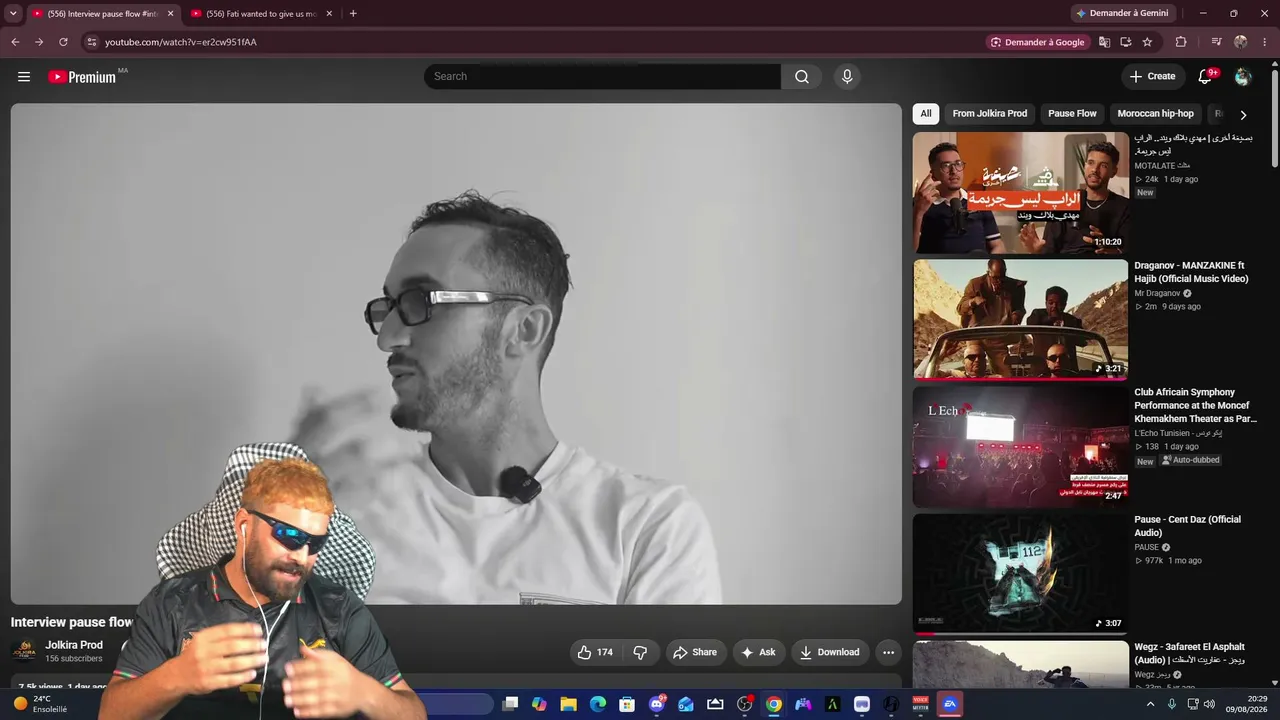Screen dimensions: 1280x720
Task: Show more filter chips with right chevron
Action: point(1243,115)
